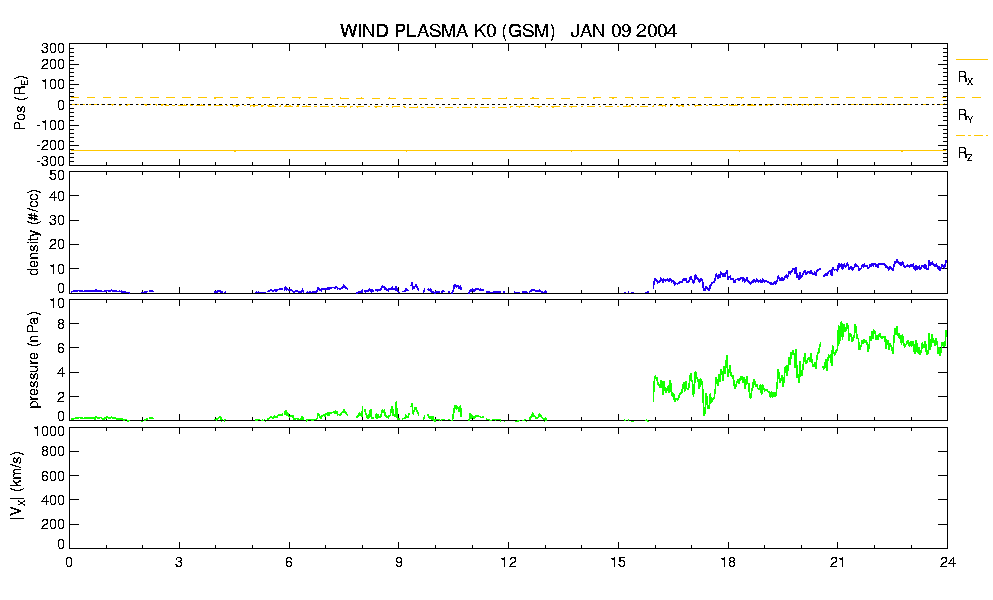This screenshot has width=993, height=600.
Task: Click the 800 tick on velocity axis
Action: coord(53,452)
